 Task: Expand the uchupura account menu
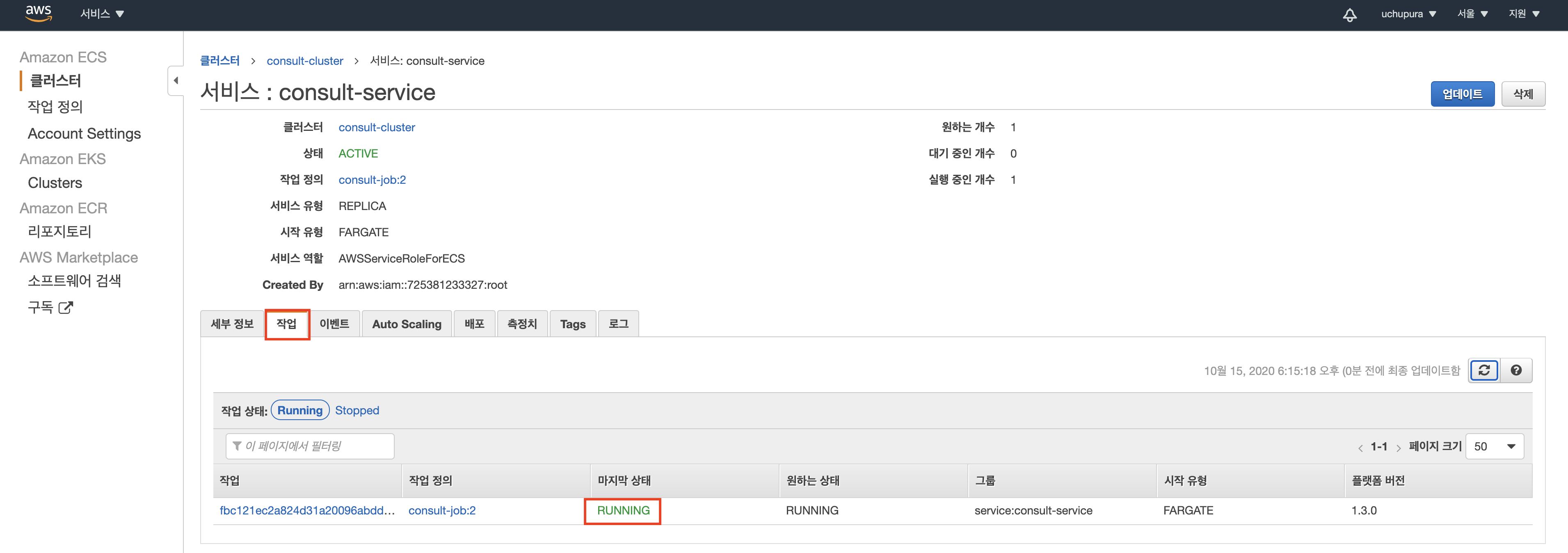[1408, 14]
